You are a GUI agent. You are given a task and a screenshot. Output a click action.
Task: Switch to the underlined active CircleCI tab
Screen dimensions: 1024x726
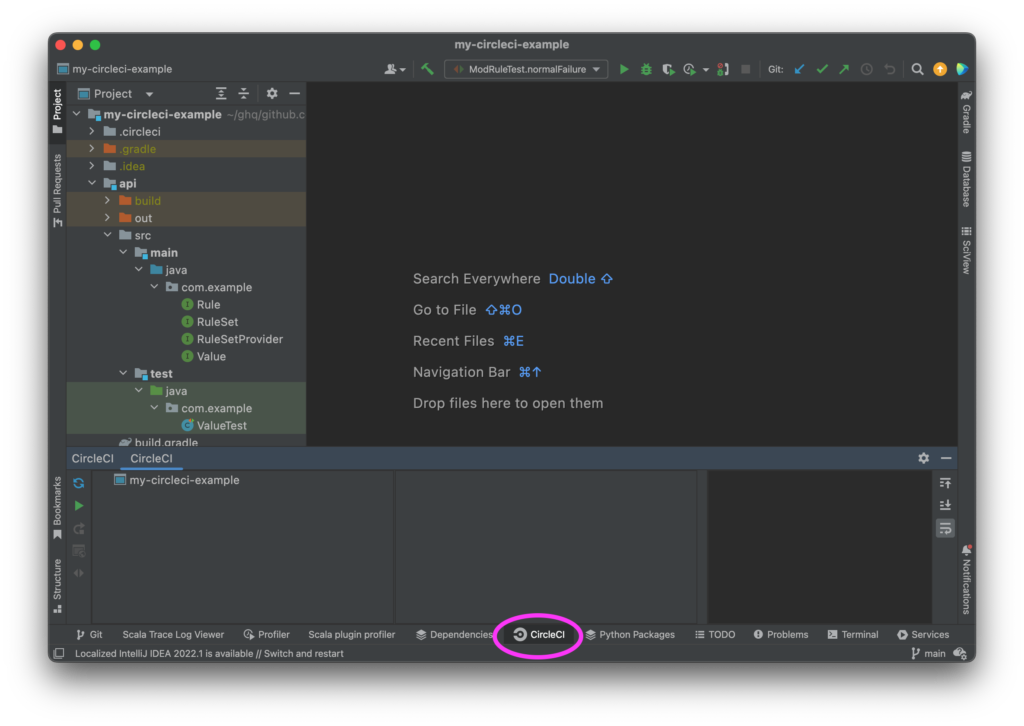point(152,458)
